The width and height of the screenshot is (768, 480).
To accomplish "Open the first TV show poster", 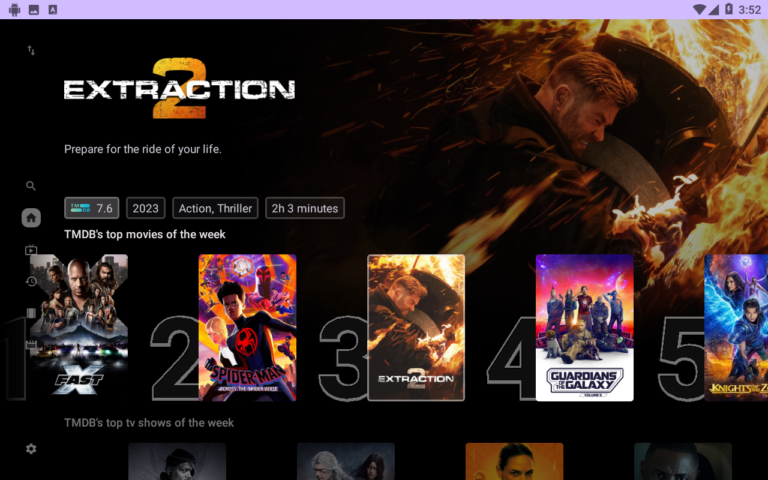I will pyautogui.click(x=177, y=461).
